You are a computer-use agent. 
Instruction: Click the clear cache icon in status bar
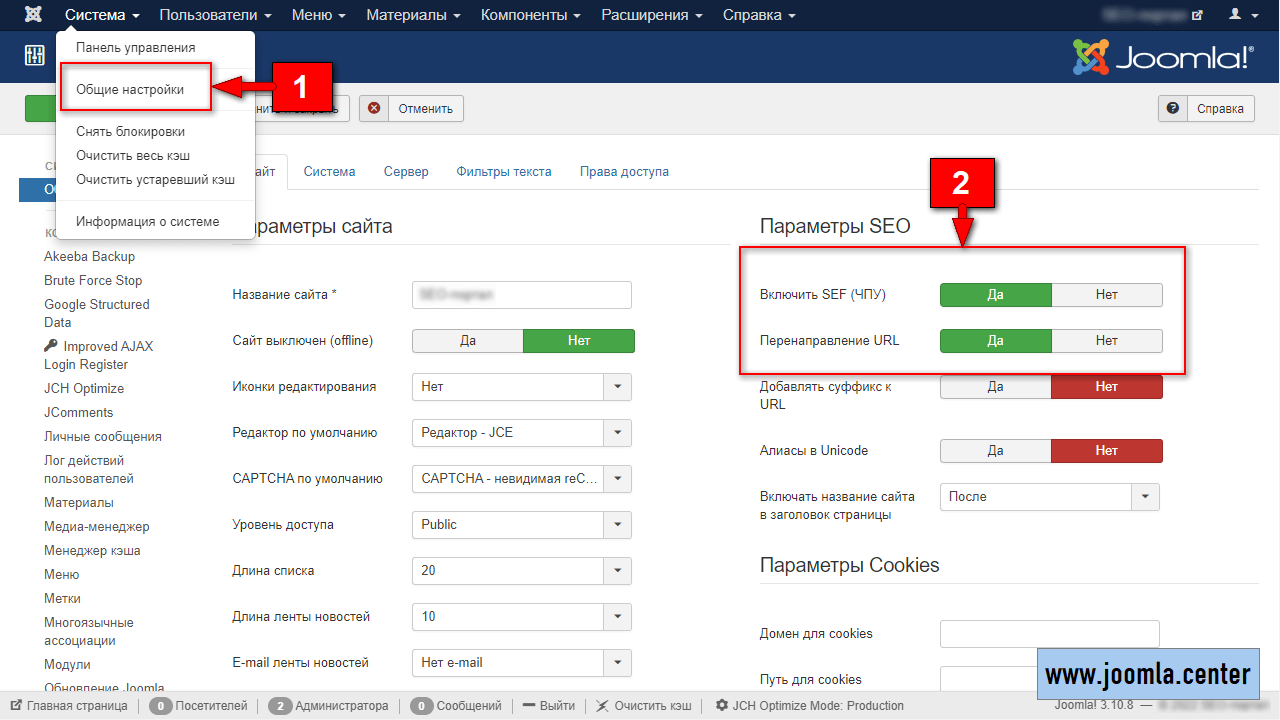(602, 705)
